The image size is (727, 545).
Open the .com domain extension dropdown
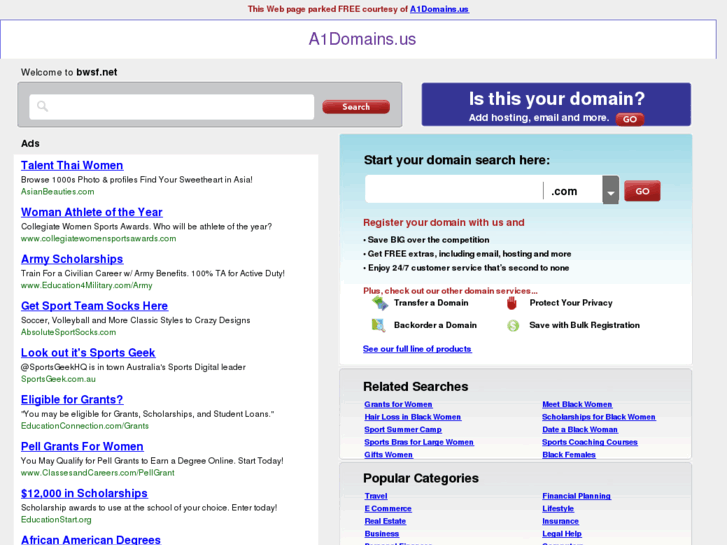[610, 190]
